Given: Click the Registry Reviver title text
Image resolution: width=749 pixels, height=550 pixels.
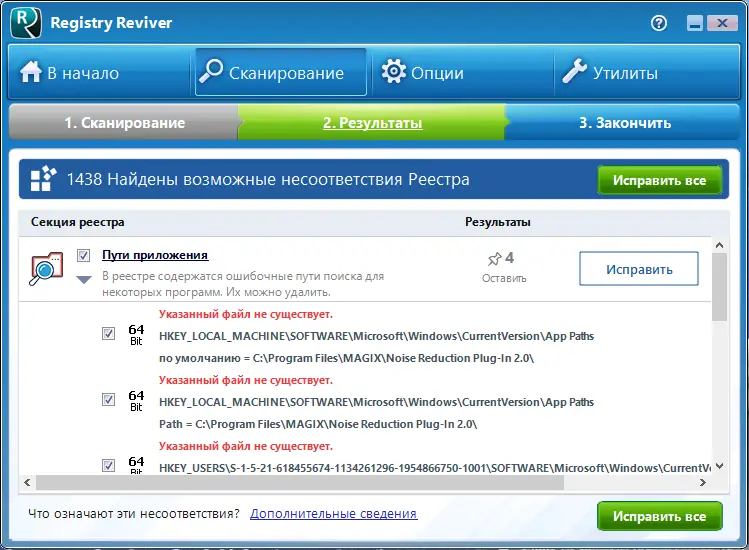Looking at the screenshot, I should [x=111, y=22].
